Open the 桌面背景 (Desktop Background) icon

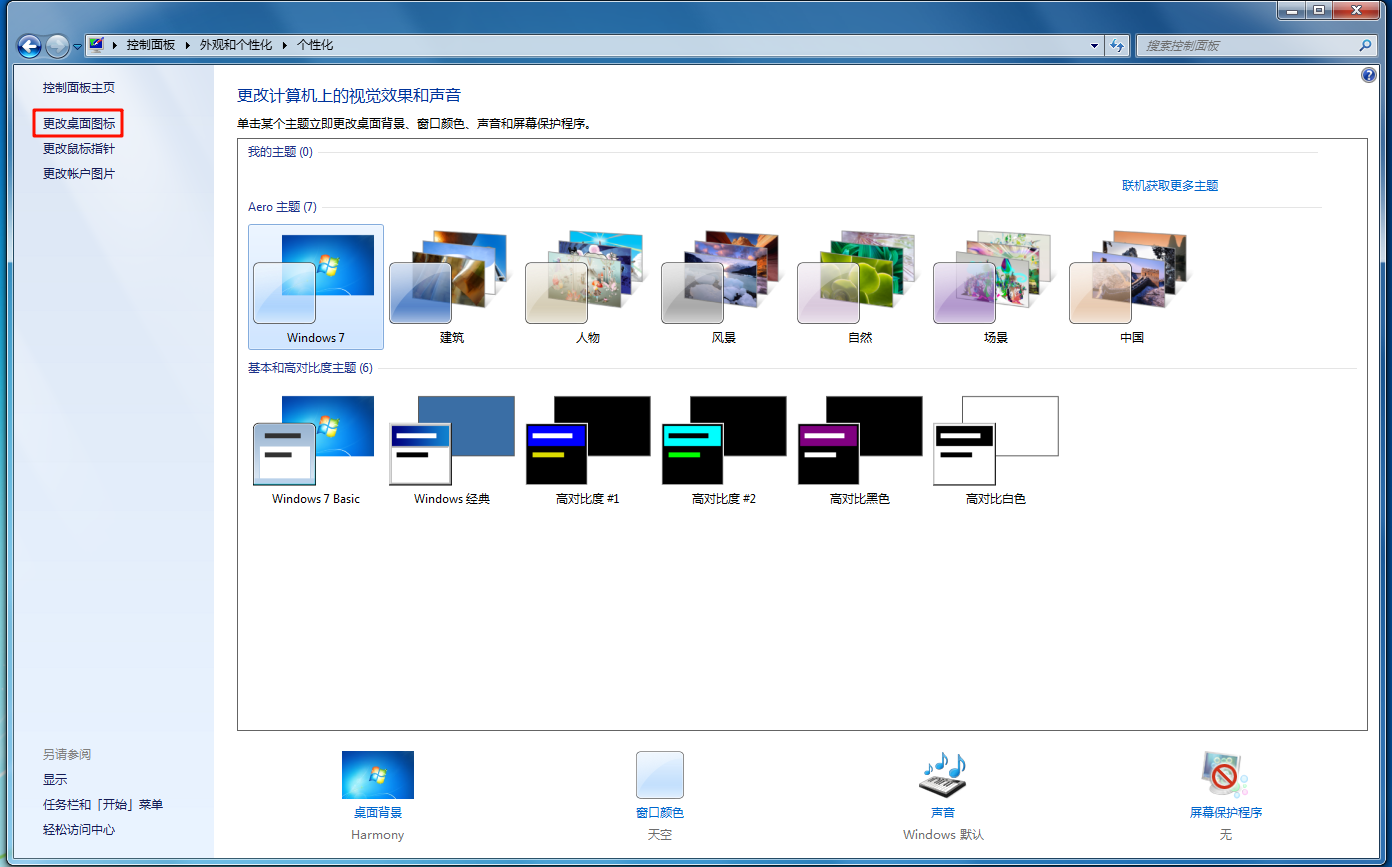[x=377, y=776]
